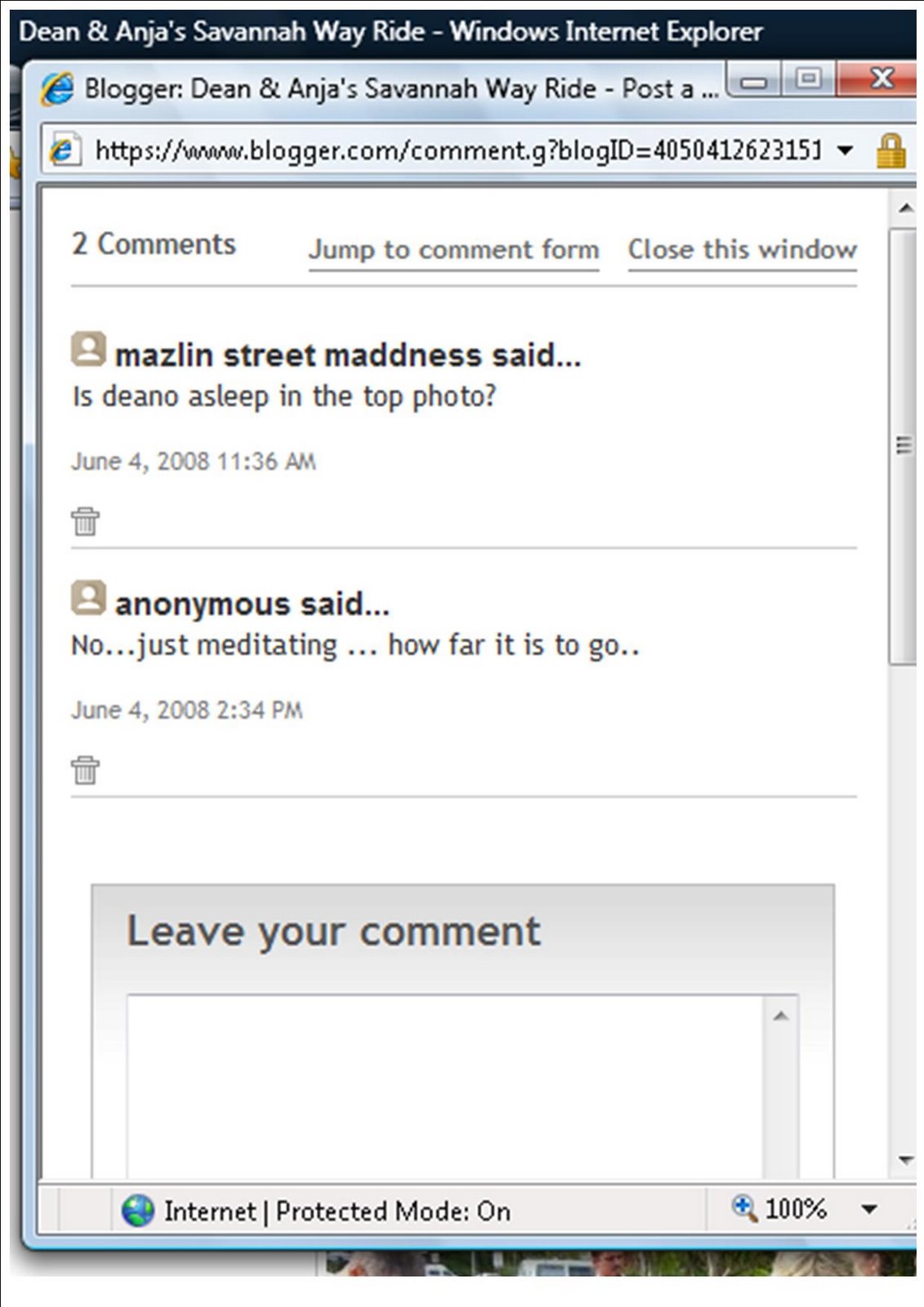Click the security lock icon in address bar
This screenshot has height=1307, width=924.
click(893, 150)
